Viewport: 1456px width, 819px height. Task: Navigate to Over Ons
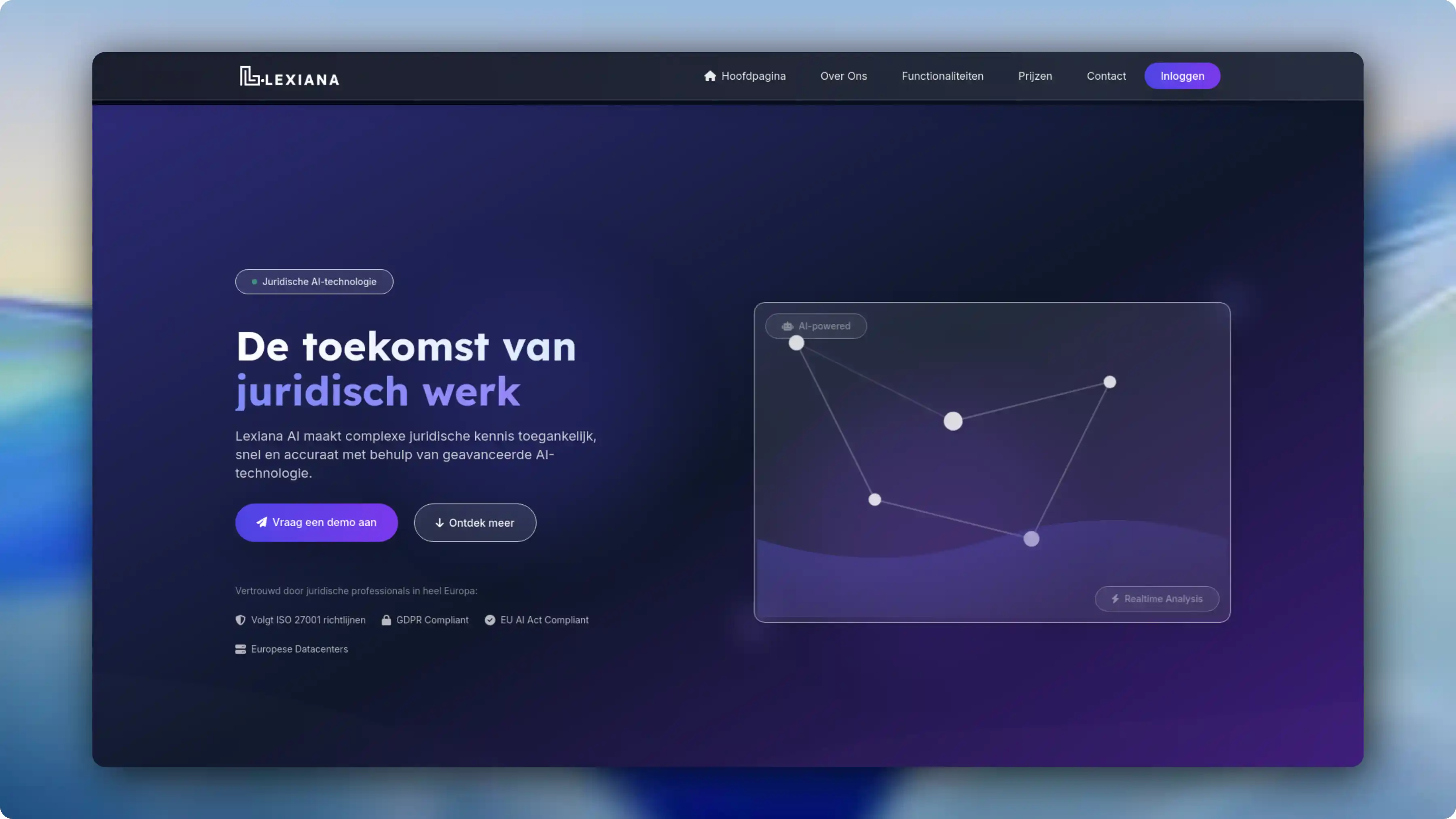coord(844,76)
